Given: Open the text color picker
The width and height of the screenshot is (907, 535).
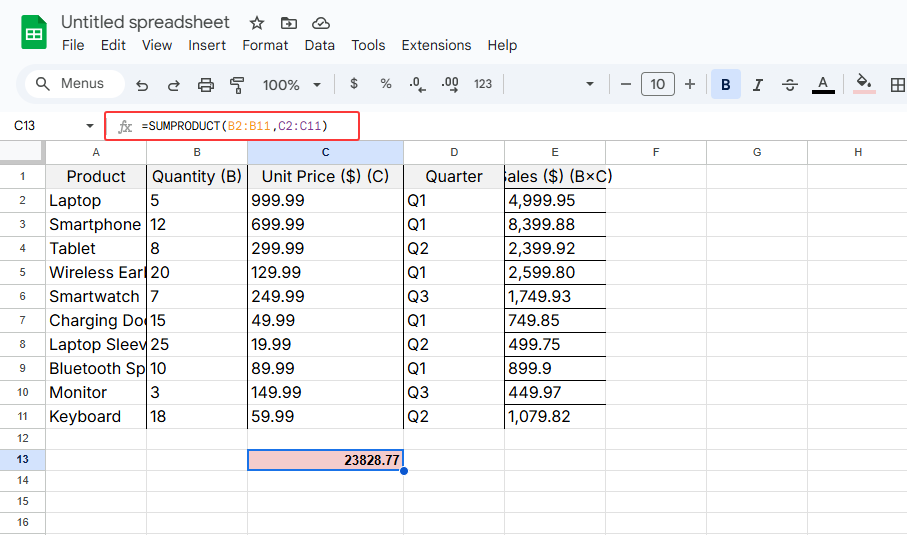Looking at the screenshot, I should pos(823,85).
